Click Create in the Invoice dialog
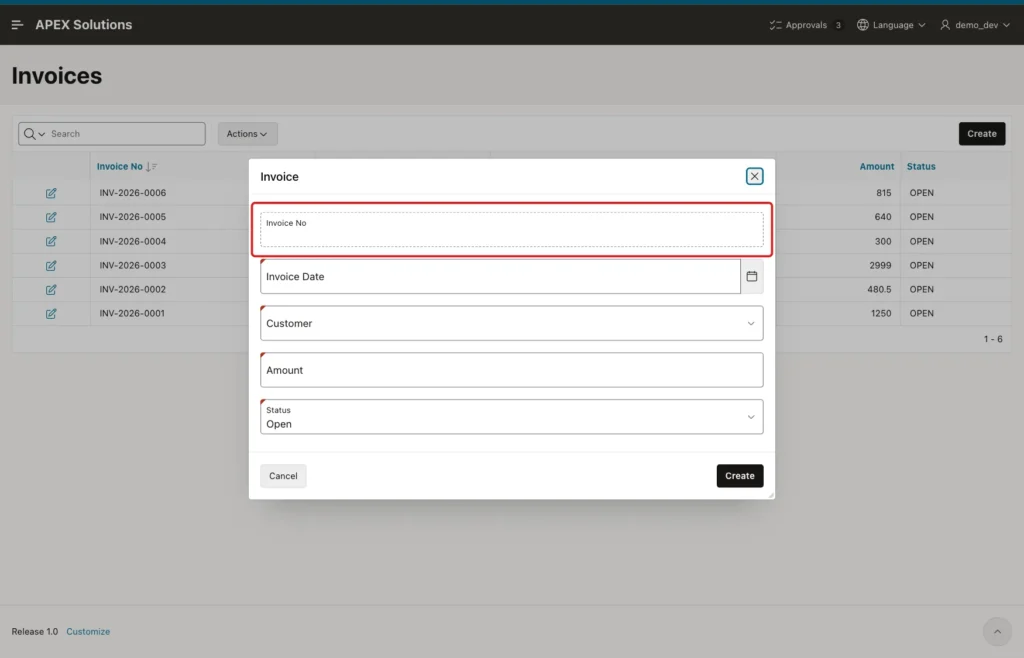Screen dimensions: 1024x658 point(739,476)
